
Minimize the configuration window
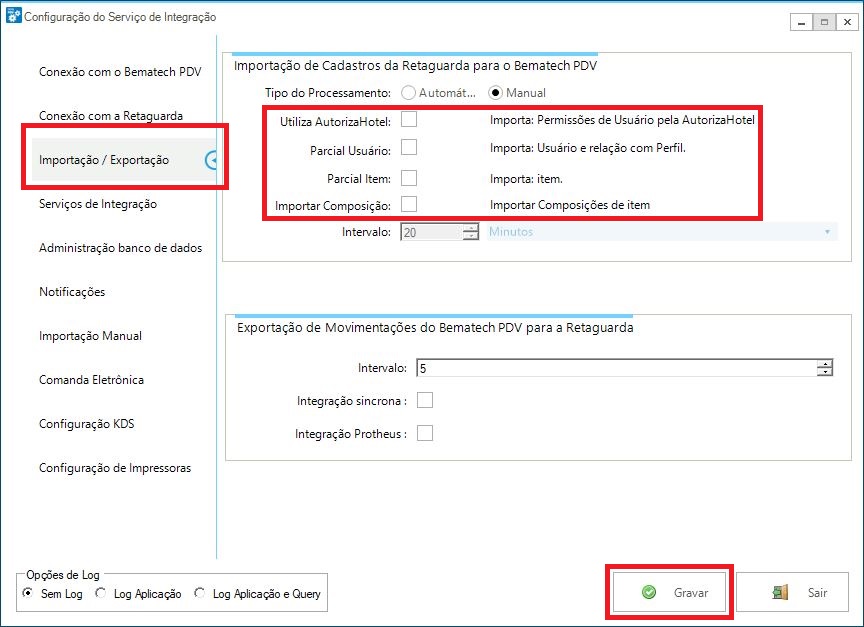pos(801,22)
